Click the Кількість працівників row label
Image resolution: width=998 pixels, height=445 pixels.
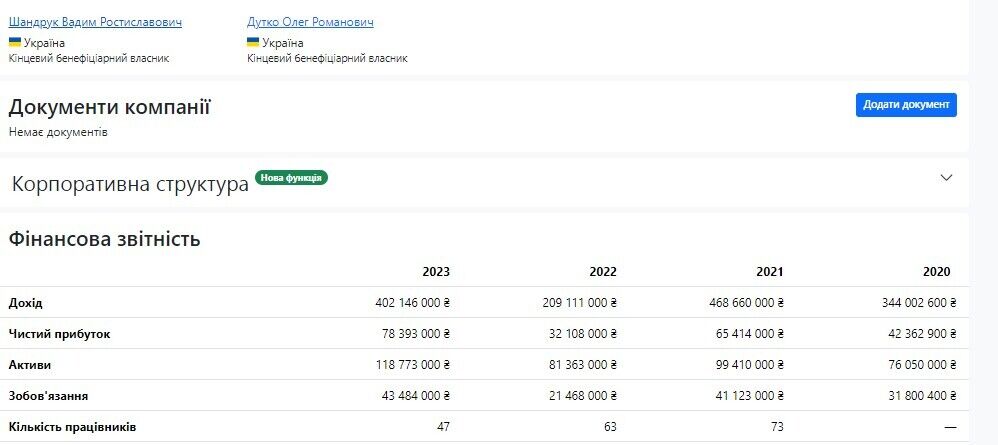pos(72,427)
